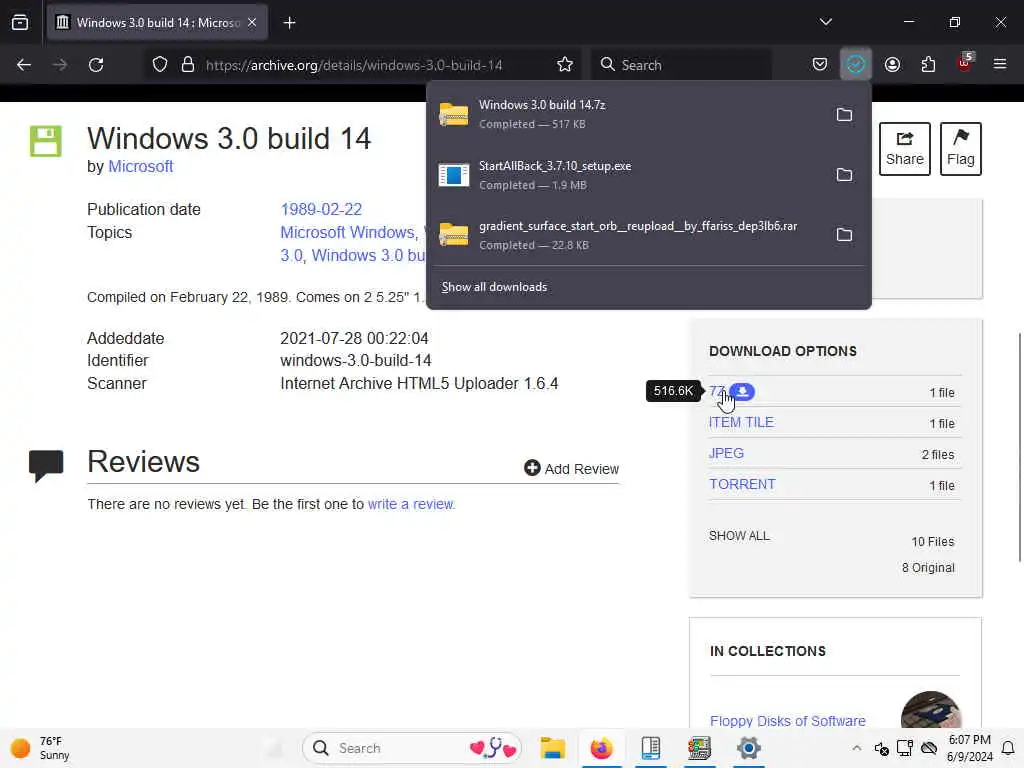
Task: Open the ITEM TILE download option
Action: coord(741,423)
